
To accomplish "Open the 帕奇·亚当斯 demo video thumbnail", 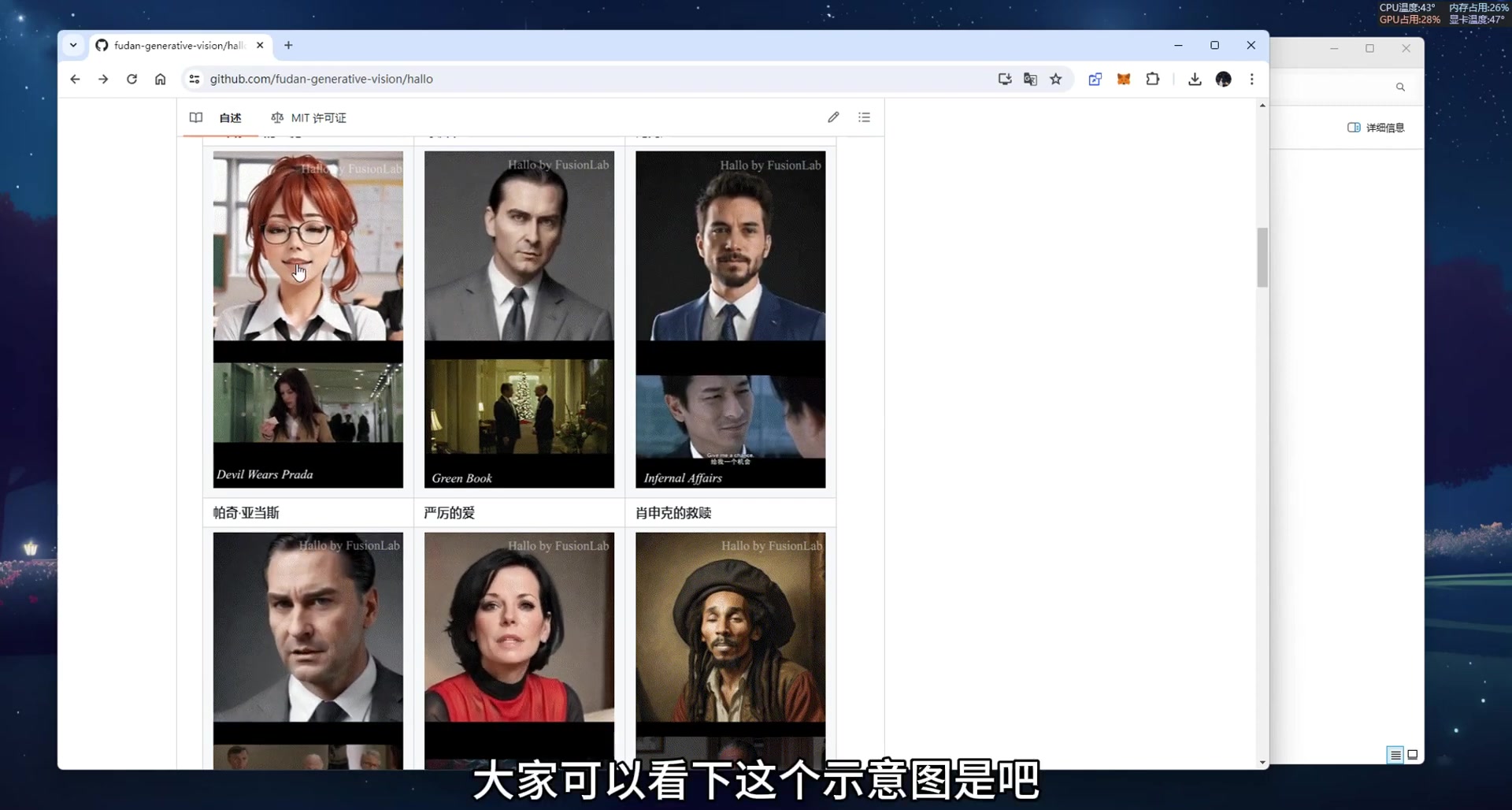I will point(308,650).
